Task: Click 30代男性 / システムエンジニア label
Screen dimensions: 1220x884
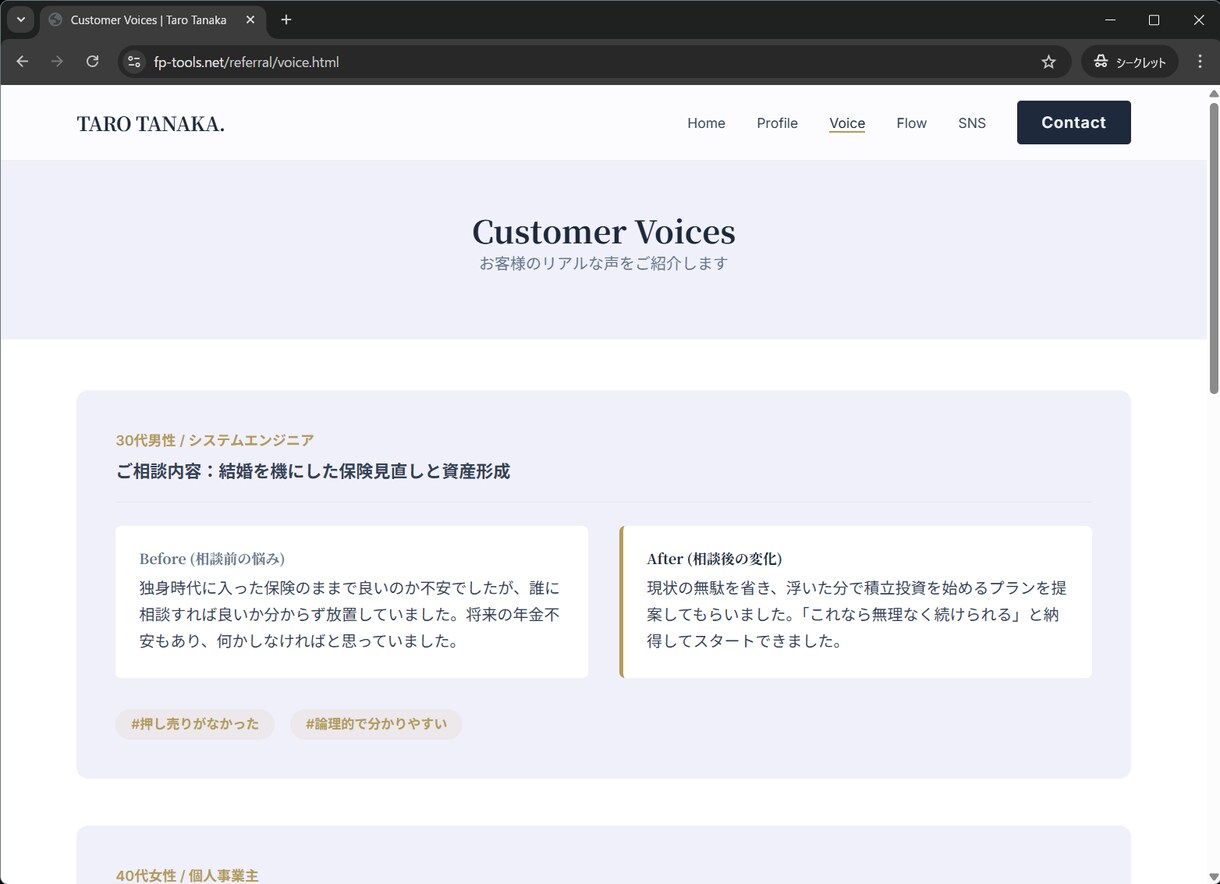Action: coord(215,440)
